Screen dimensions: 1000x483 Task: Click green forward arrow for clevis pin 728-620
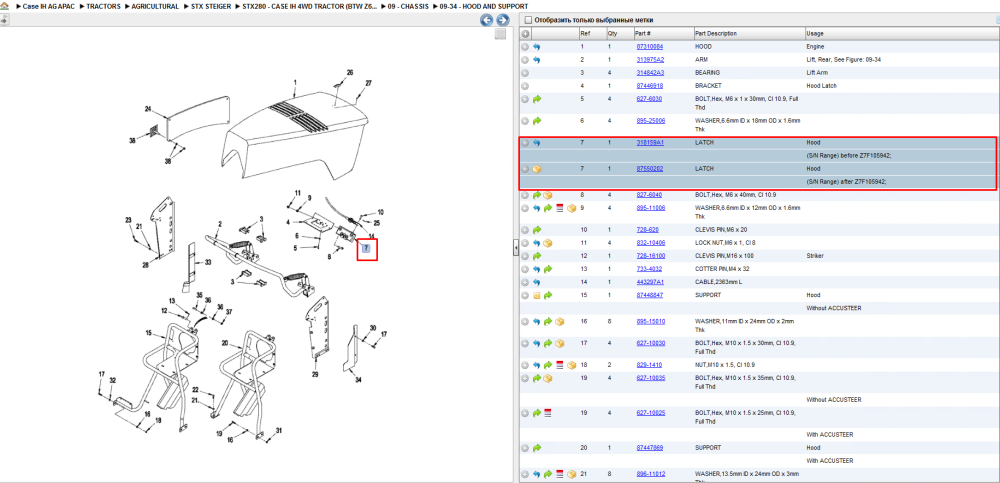(x=536, y=230)
